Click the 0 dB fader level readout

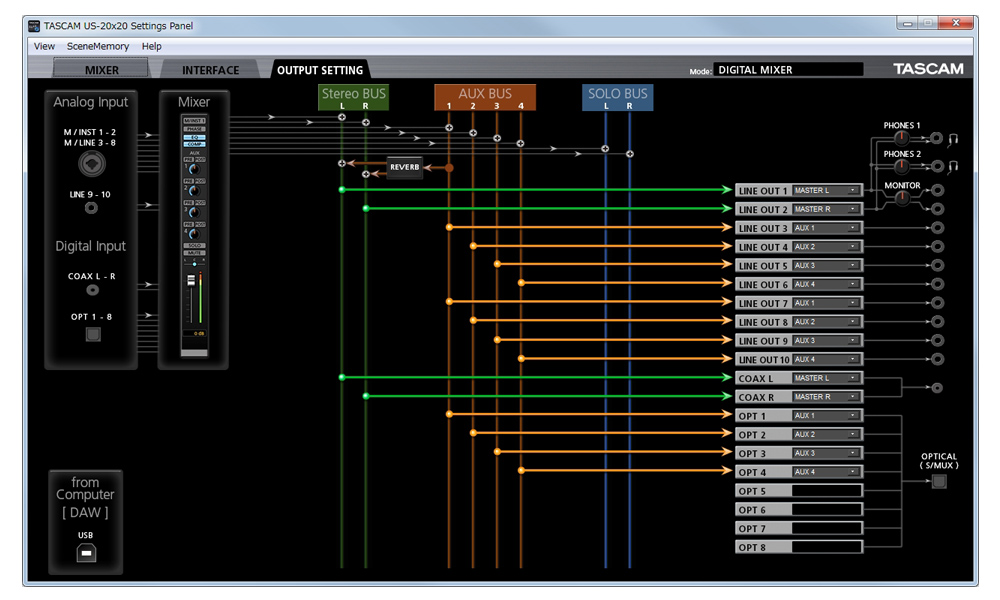coord(195,333)
